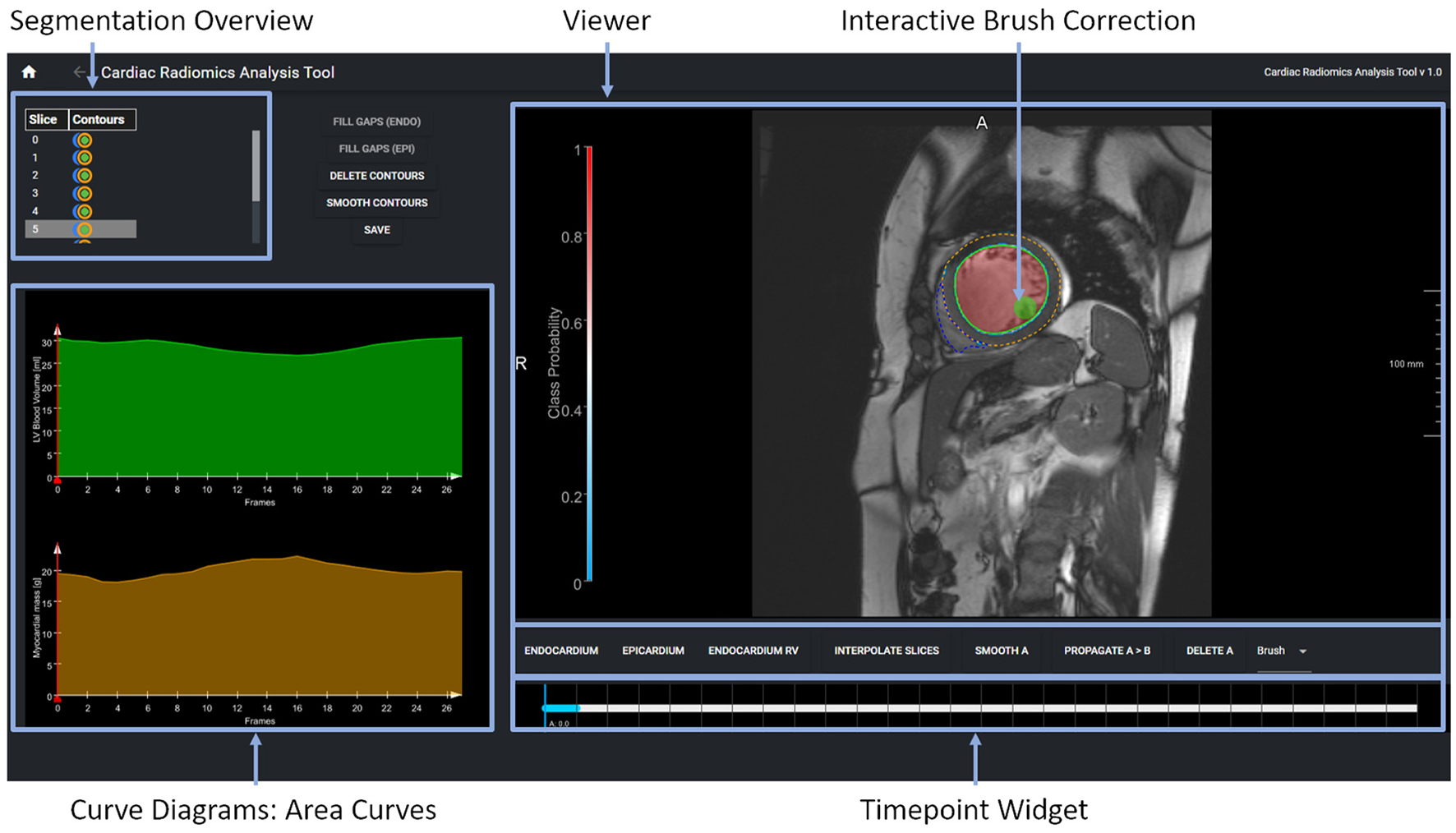
Task: Click the contour icon for slice 0
Action: coord(82,140)
